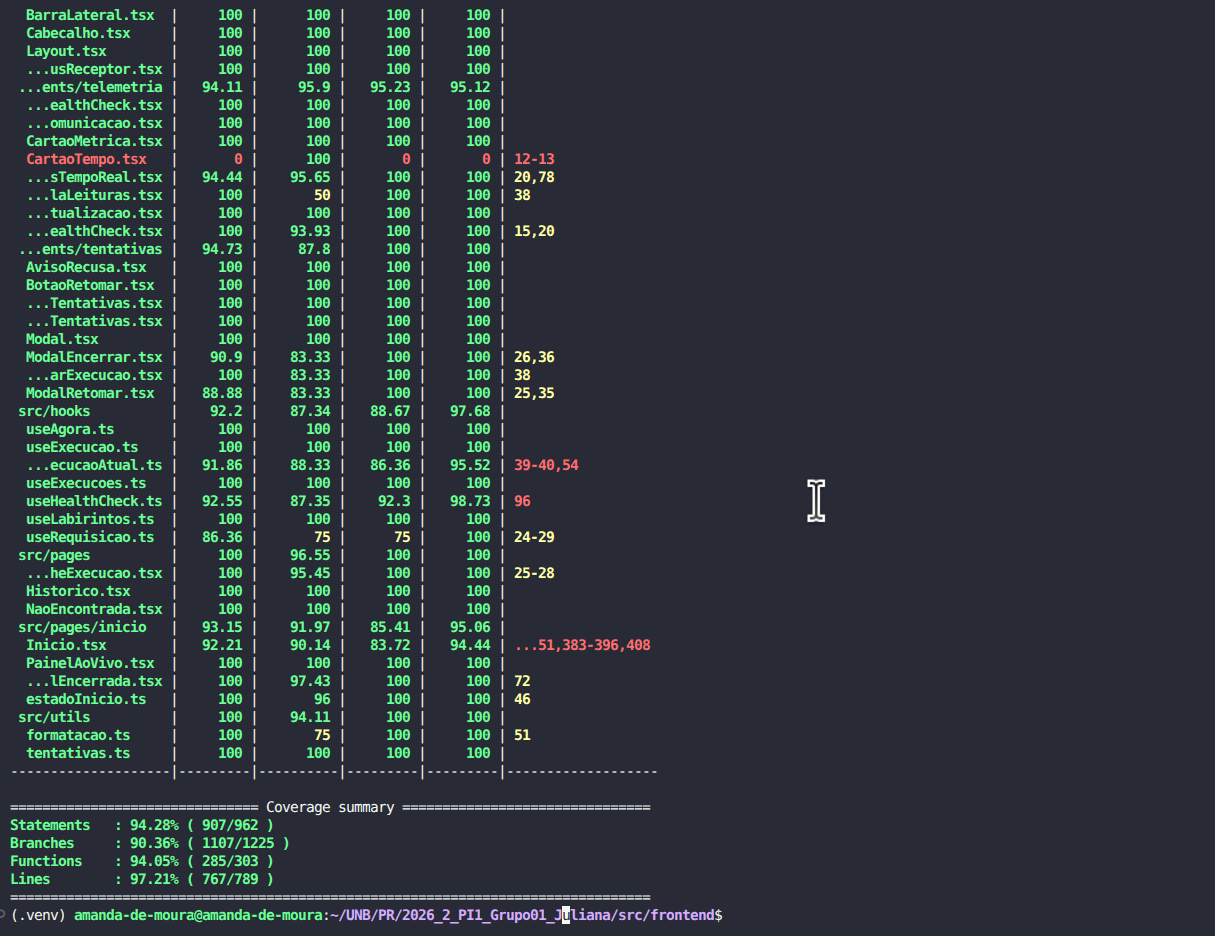Click uncovered lines 20,78

pyautogui.click(x=534, y=177)
